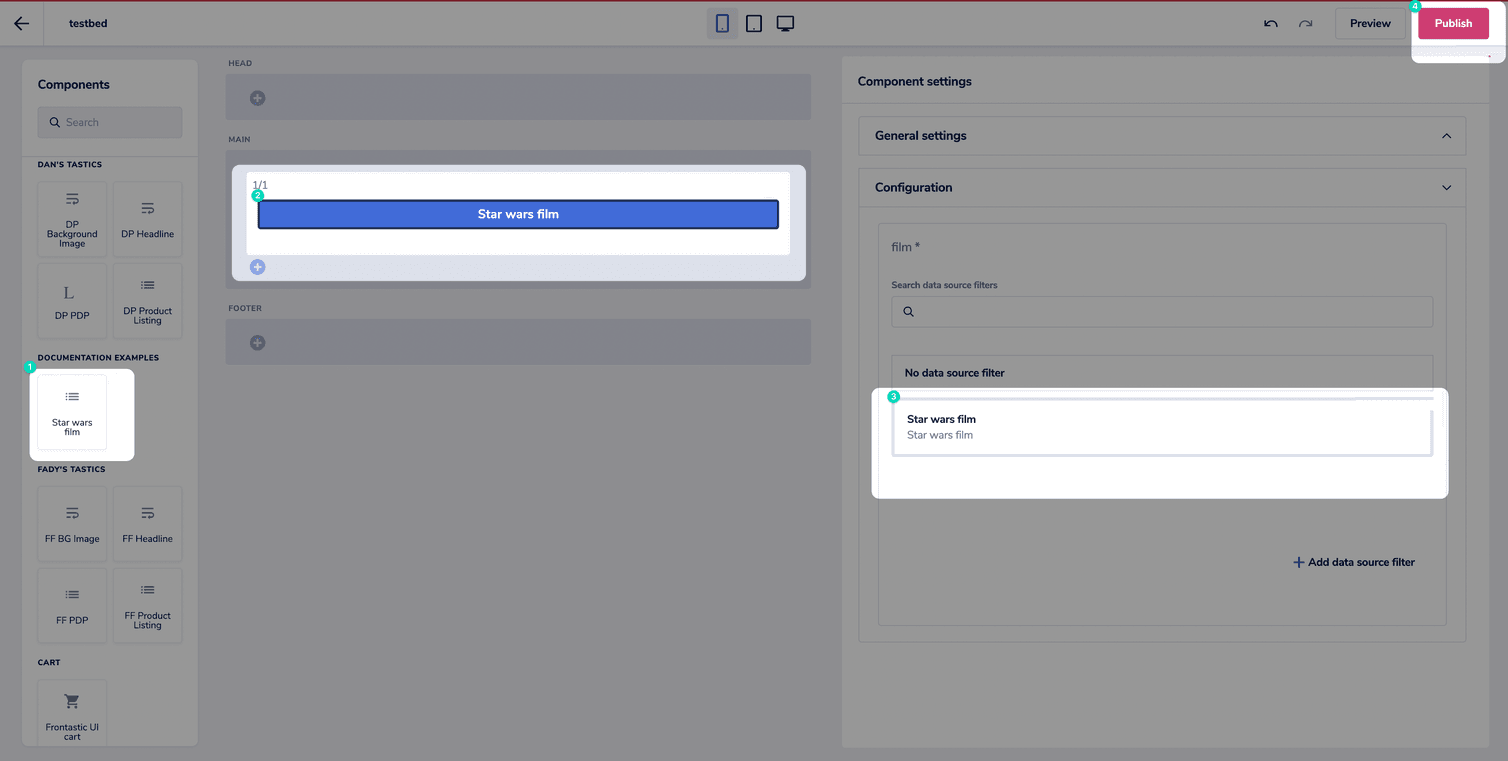Click the Publish button
Image resolution: width=1508 pixels, height=761 pixels.
(x=1453, y=22)
